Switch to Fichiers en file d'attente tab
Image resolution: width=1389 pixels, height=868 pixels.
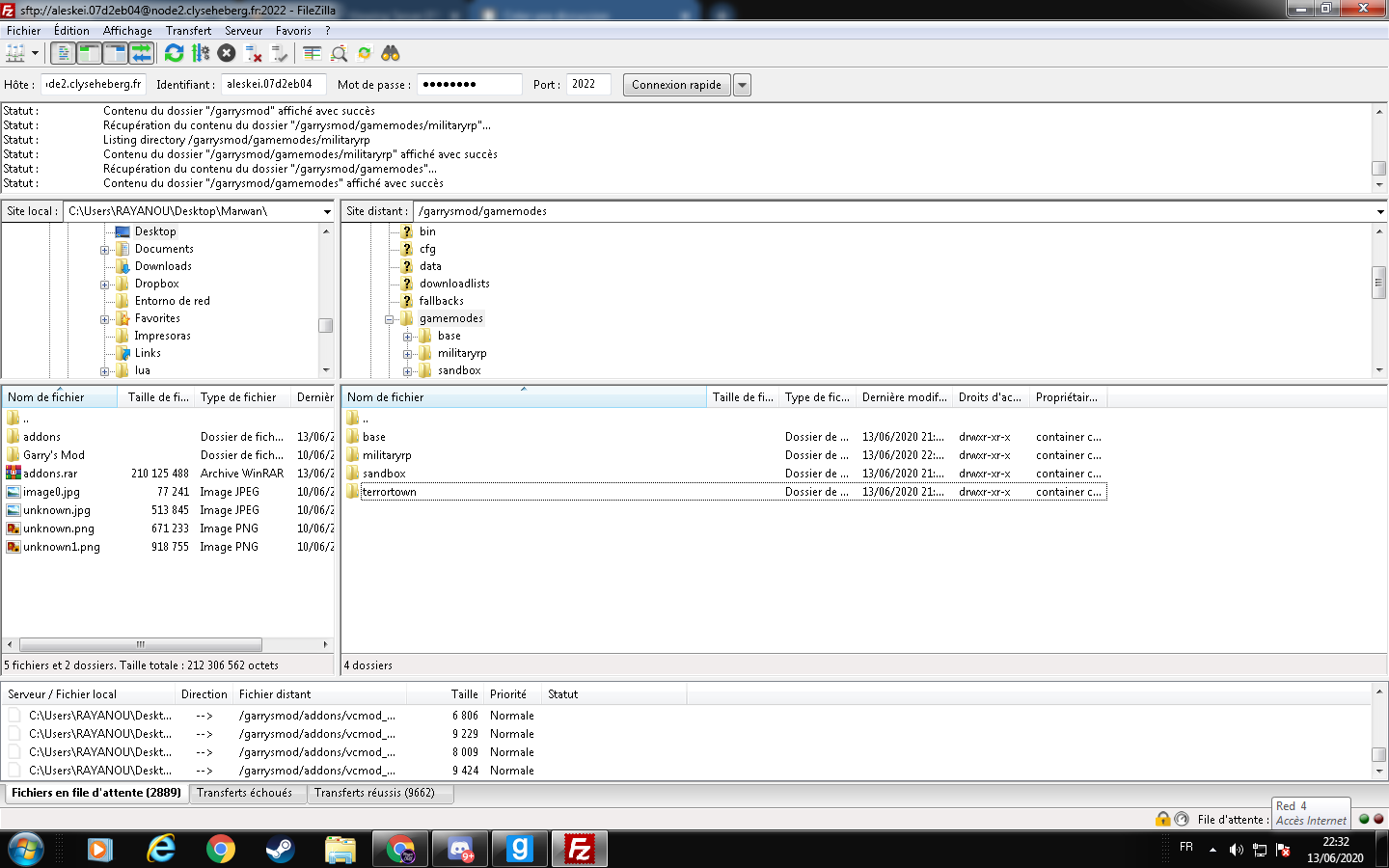[96, 793]
